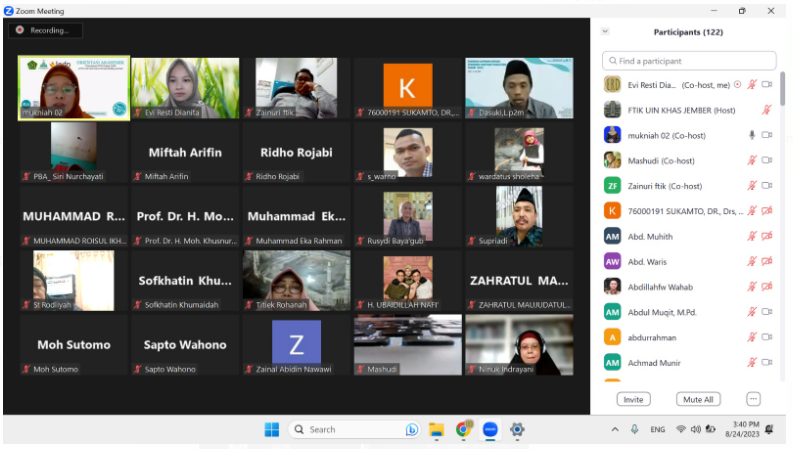The image size is (793, 449).
Task: Click camera icon for abdurrahman row
Action: click(767, 337)
